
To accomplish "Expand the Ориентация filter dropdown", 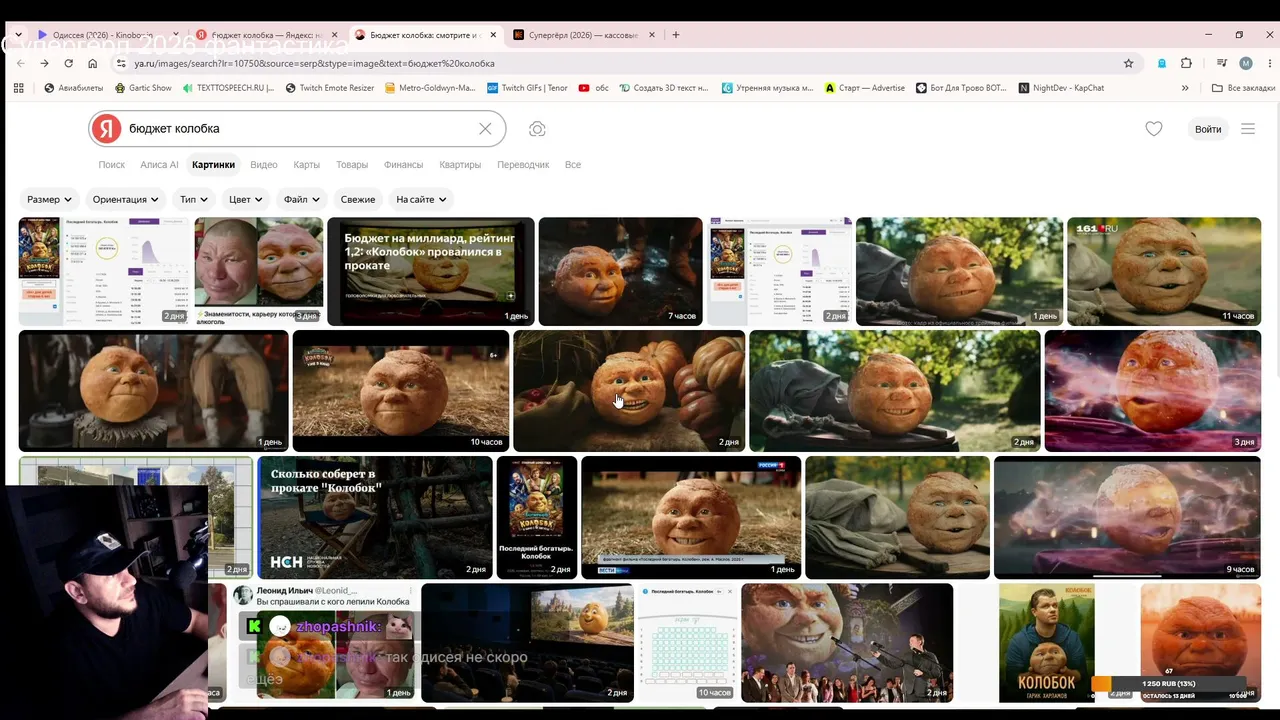I will coord(126,199).
